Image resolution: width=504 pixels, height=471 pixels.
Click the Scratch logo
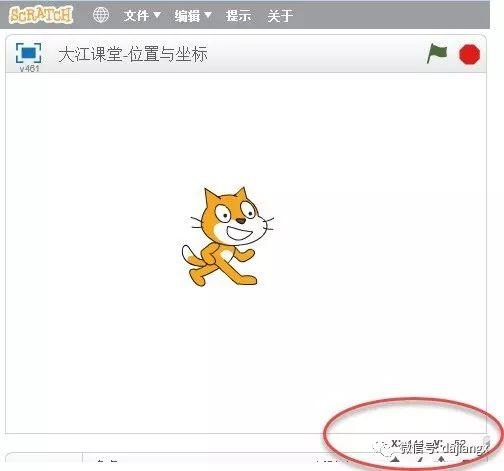pyautogui.click(x=41, y=15)
